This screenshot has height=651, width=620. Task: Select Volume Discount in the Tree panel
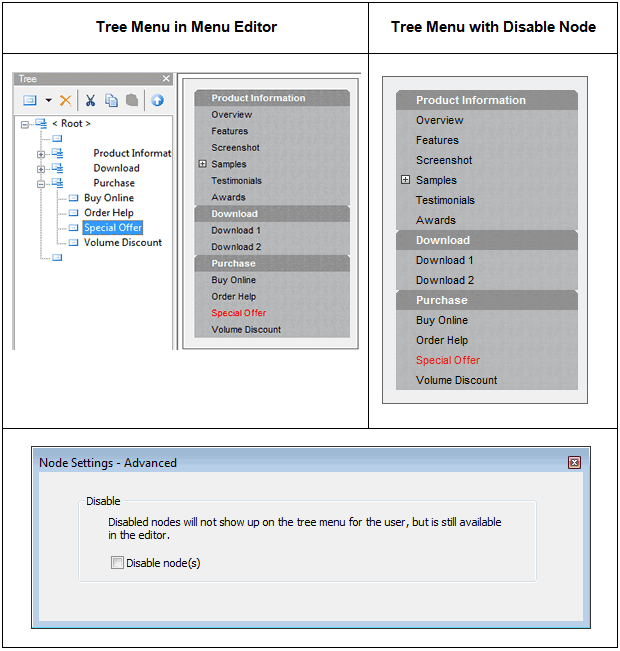click(123, 242)
